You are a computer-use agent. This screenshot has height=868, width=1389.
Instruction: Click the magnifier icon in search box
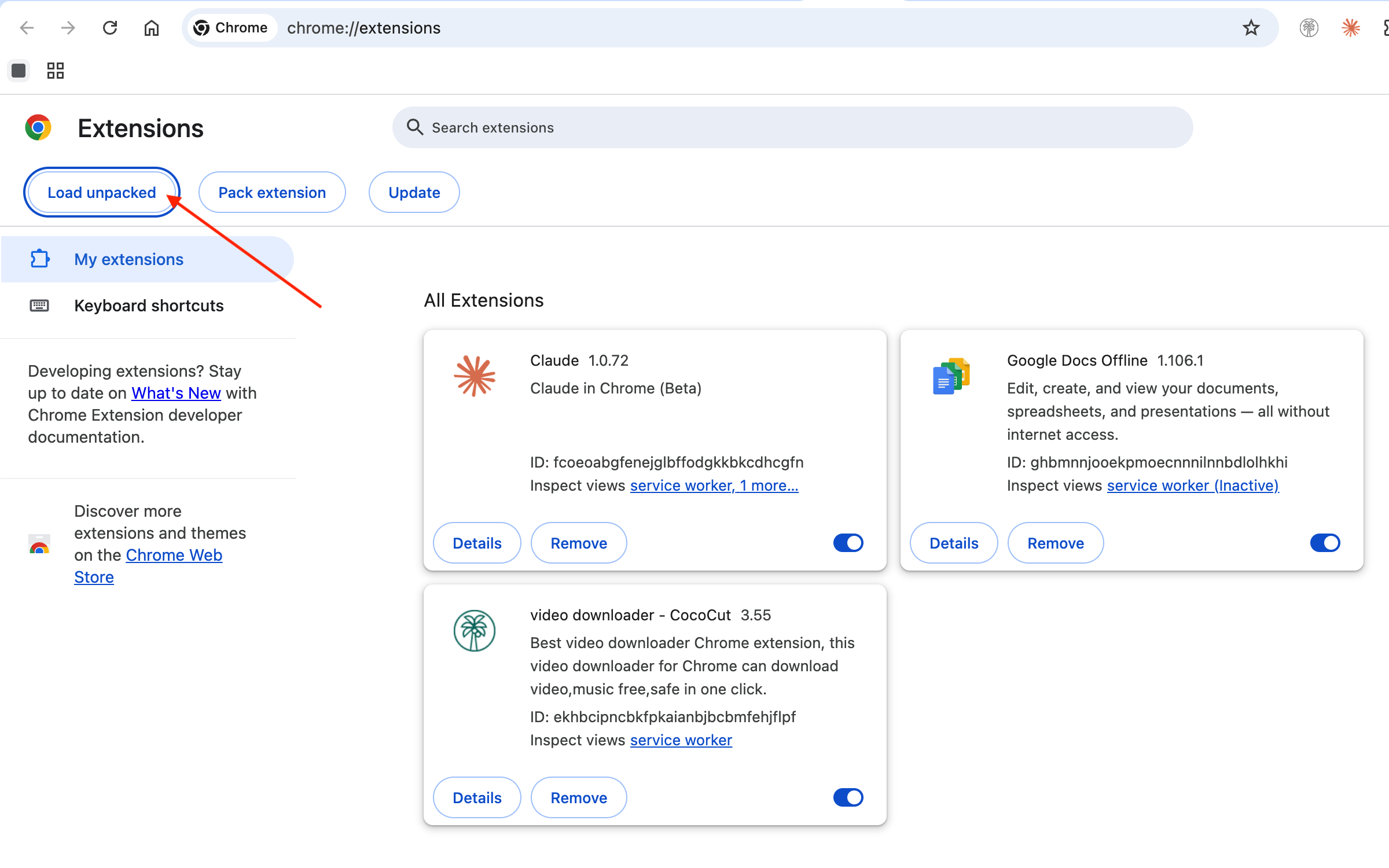click(414, 127)
